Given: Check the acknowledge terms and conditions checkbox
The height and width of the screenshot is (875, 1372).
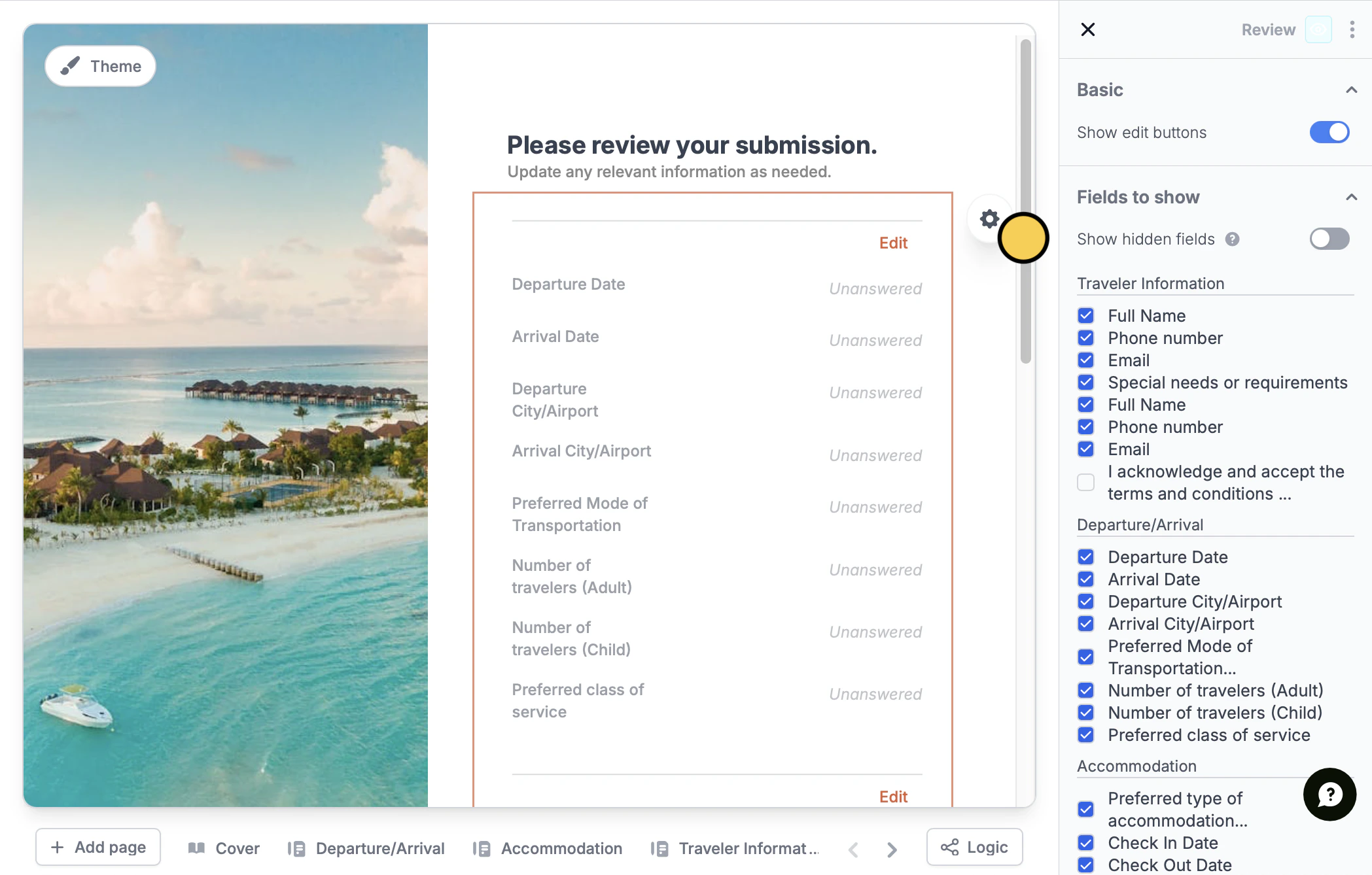Looking at the screenshot, I should (x=1085, y=483).
